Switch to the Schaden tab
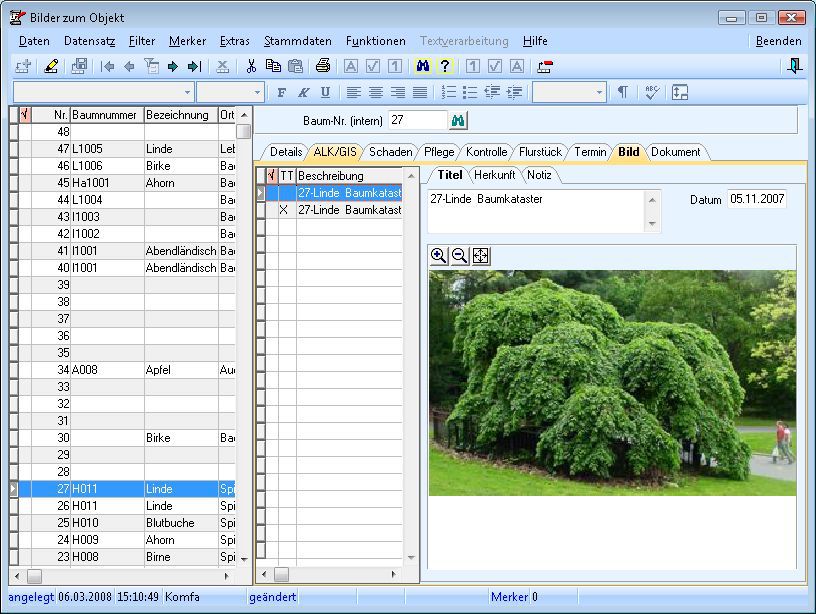The height and width of the screenshot is (614, 816). (390, 152)
